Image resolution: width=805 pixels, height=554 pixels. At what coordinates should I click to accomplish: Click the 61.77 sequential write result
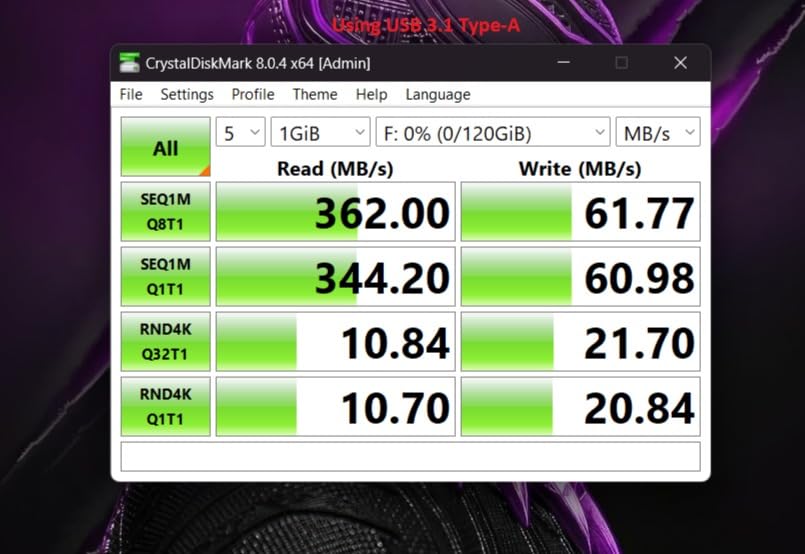(x=580, y=212)
